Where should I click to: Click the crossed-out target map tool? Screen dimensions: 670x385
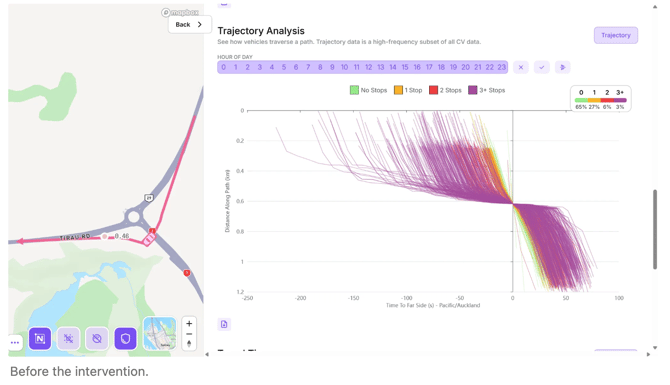click(x=68, y=338)
